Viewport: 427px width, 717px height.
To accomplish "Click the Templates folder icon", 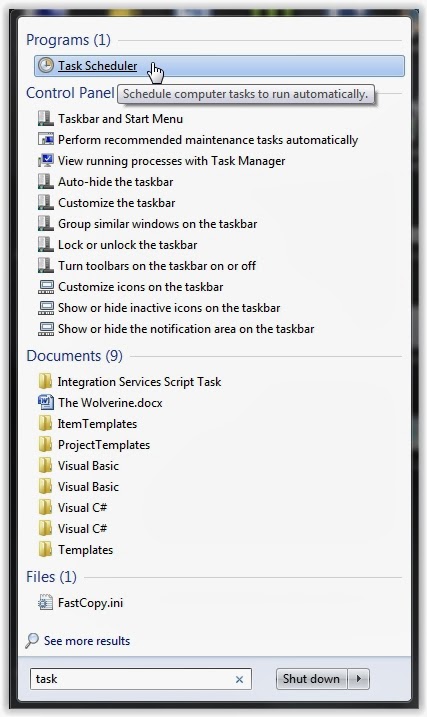I will click(x=45, y=550).
